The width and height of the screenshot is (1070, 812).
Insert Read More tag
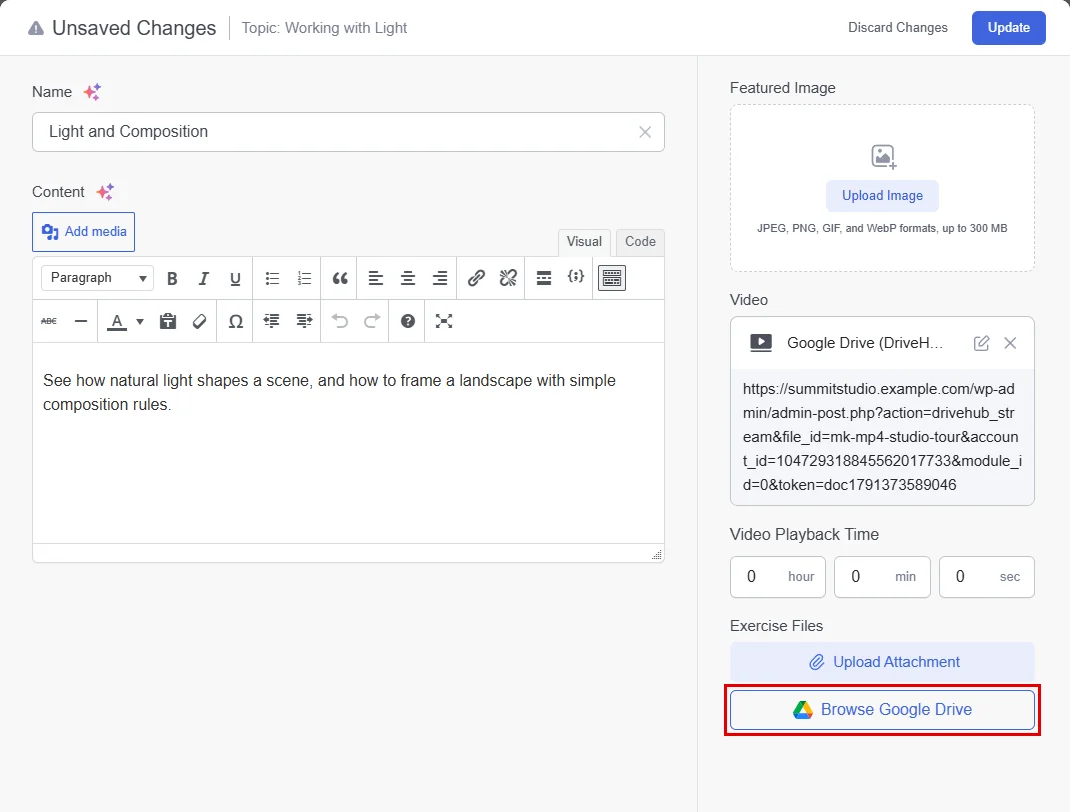pyautogui.click(x=544, y=278)
